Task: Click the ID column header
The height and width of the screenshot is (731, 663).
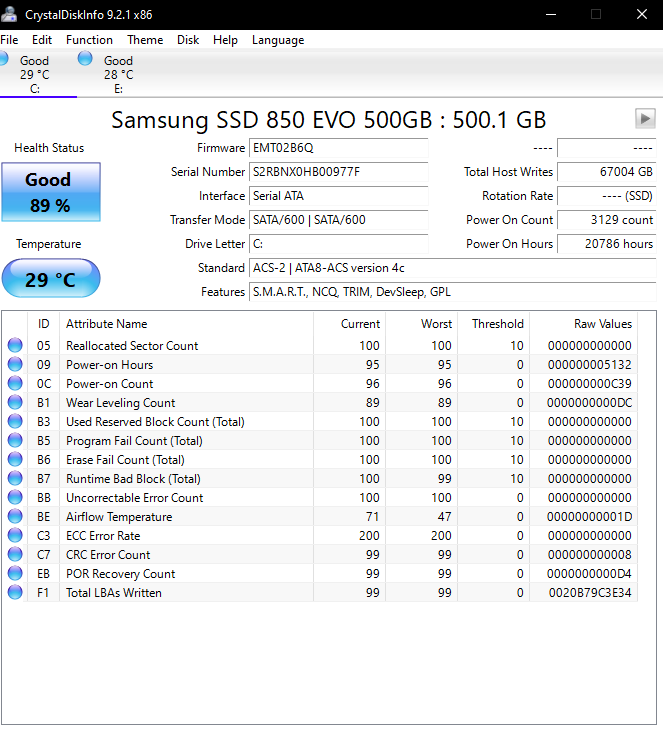Action: (x=43, y=324)
